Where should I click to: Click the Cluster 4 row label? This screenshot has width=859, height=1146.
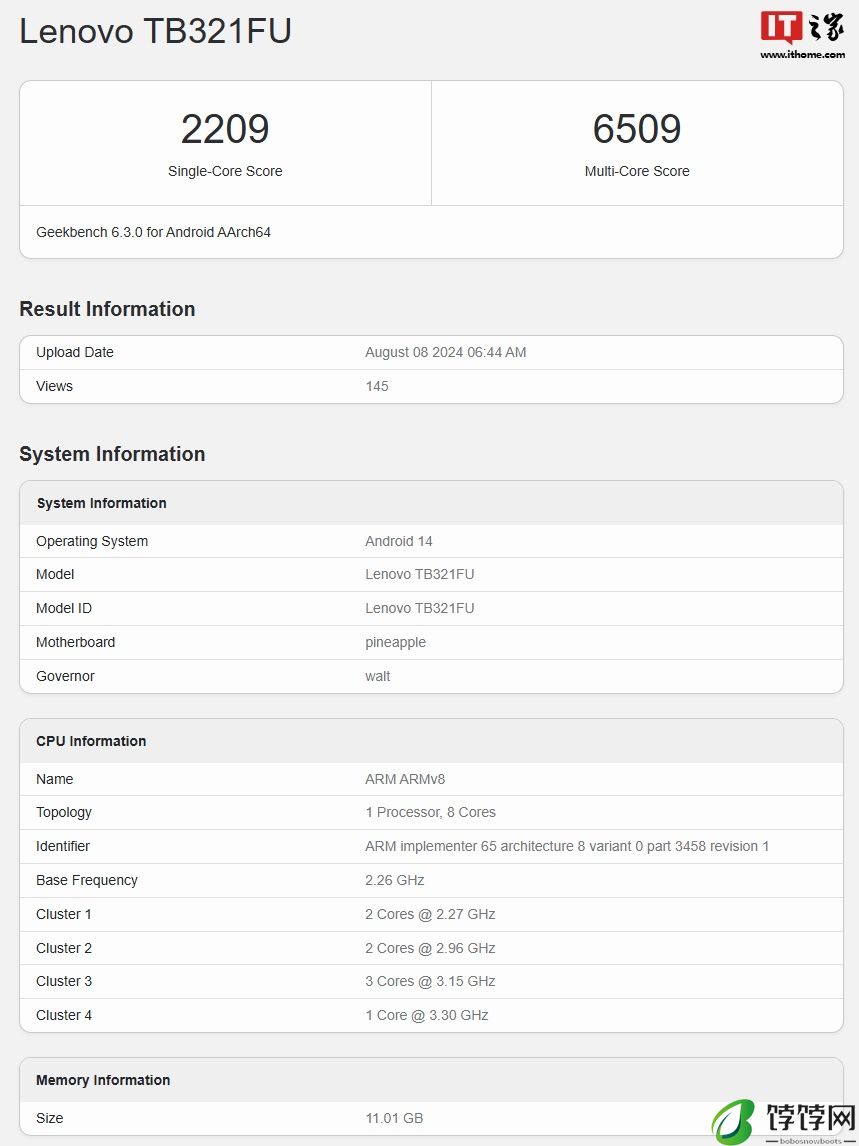point(64,1015)
